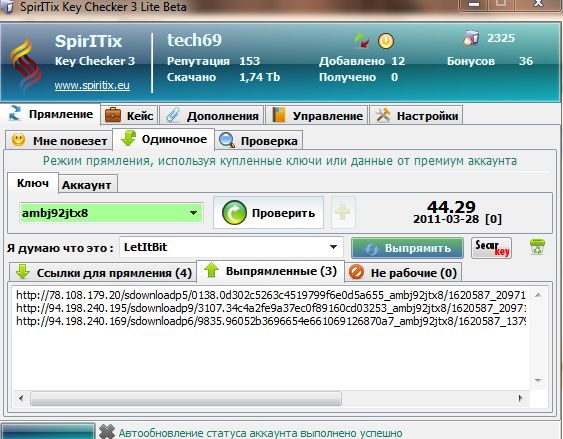
Task: Click the crossed tools status bar icon
Action: coord(107,431)
